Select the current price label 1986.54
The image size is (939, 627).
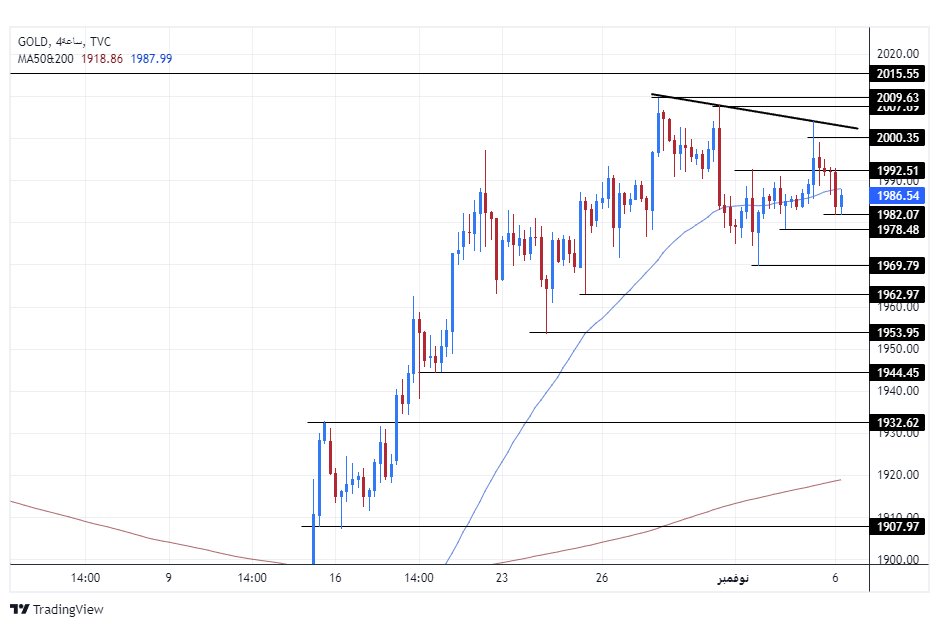[x=896, y=197]
